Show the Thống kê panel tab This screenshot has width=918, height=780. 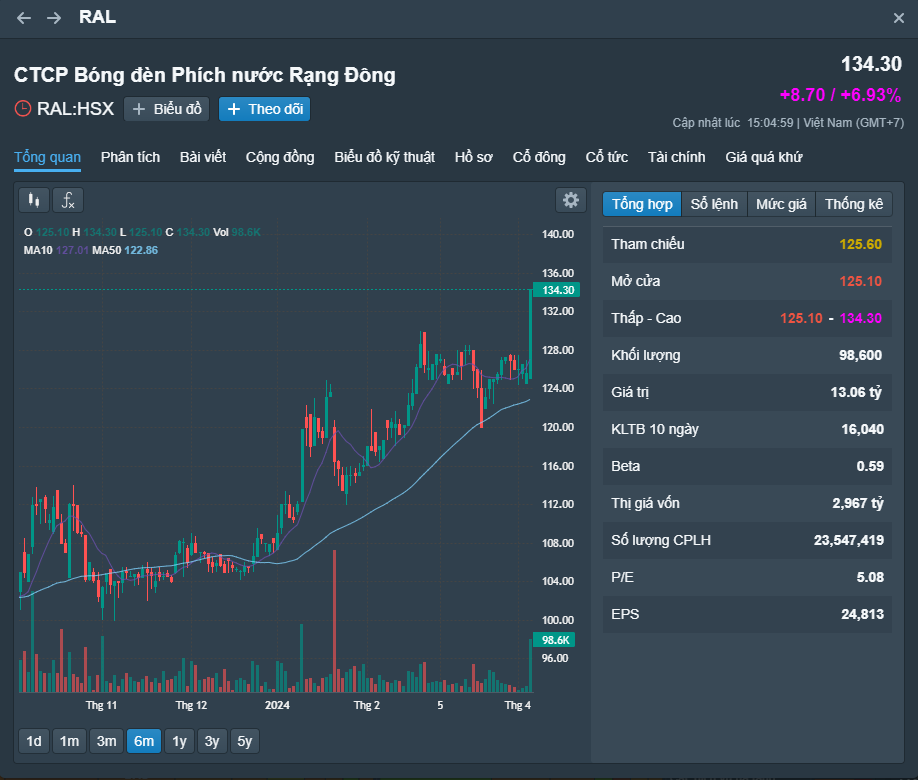coord(854,204)
